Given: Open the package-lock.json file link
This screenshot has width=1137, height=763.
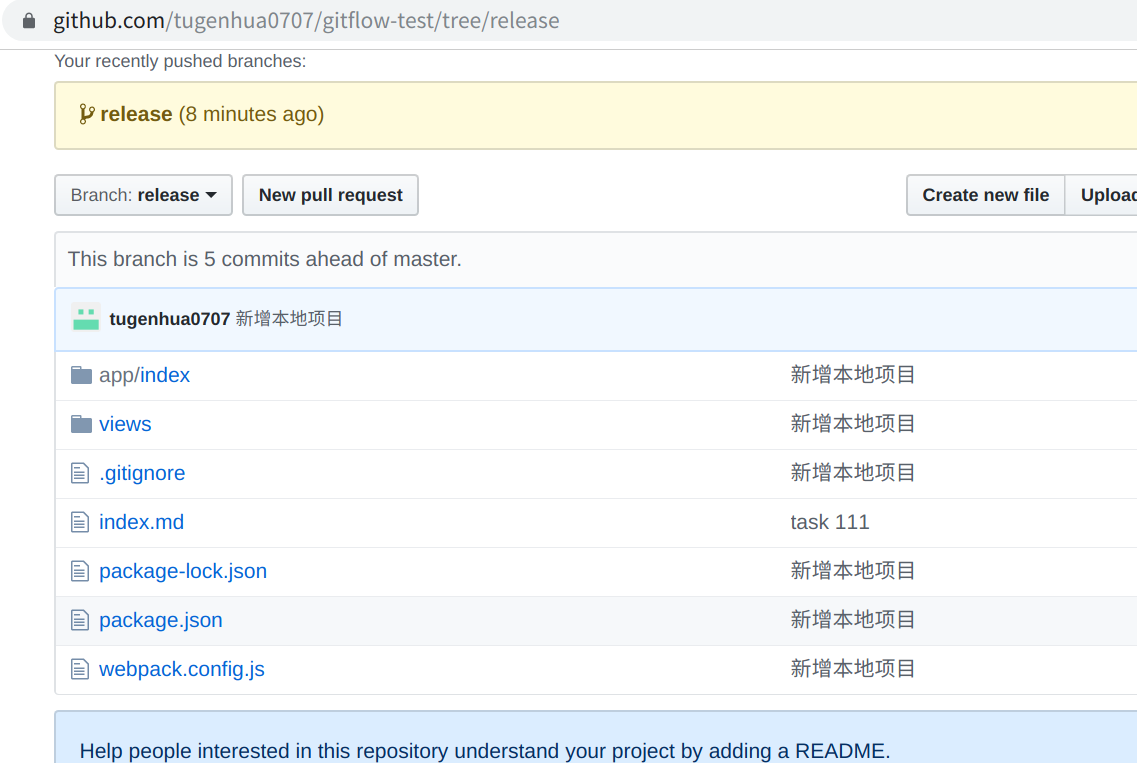Looking at the screenshot, I should pyautogui.click(x=183, y=571).
